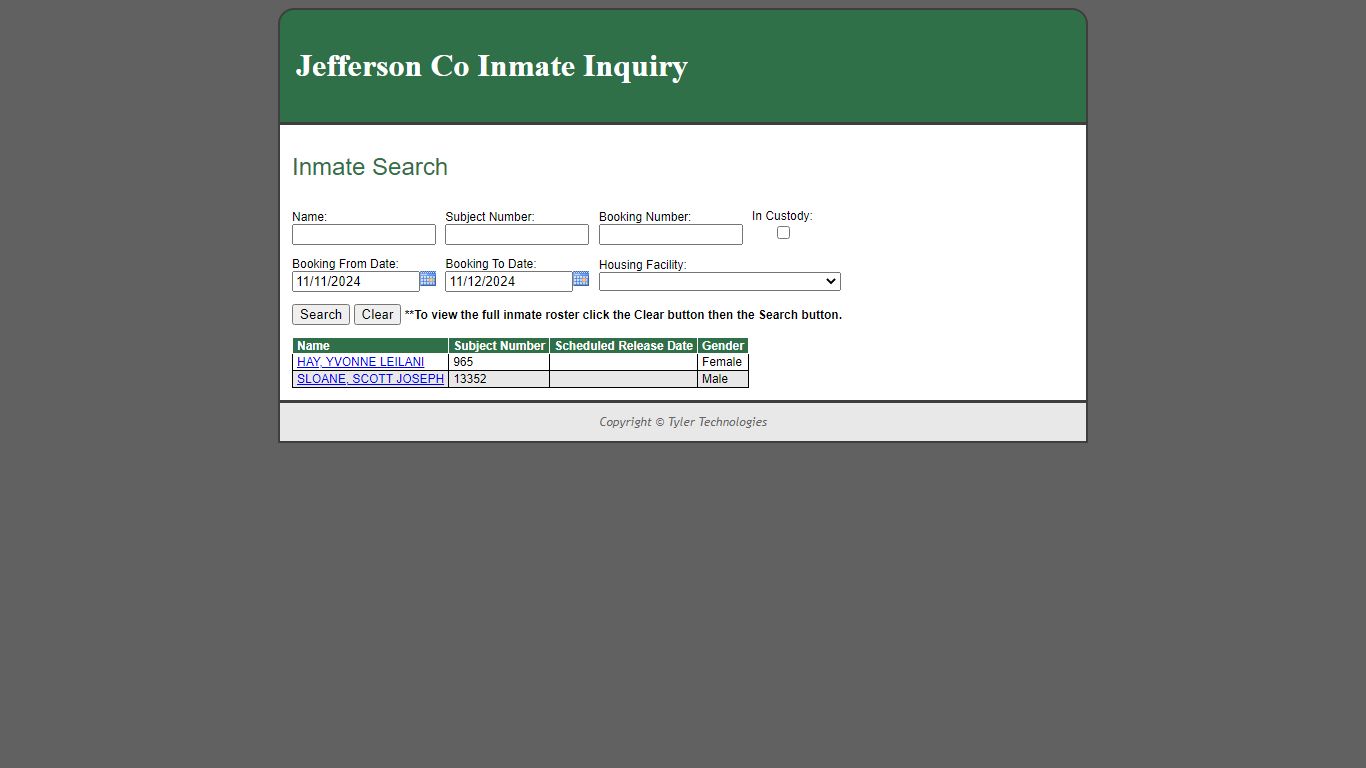1366x768 pixels.
Task: Focus the Booking Number field
Action: (671, 235)
